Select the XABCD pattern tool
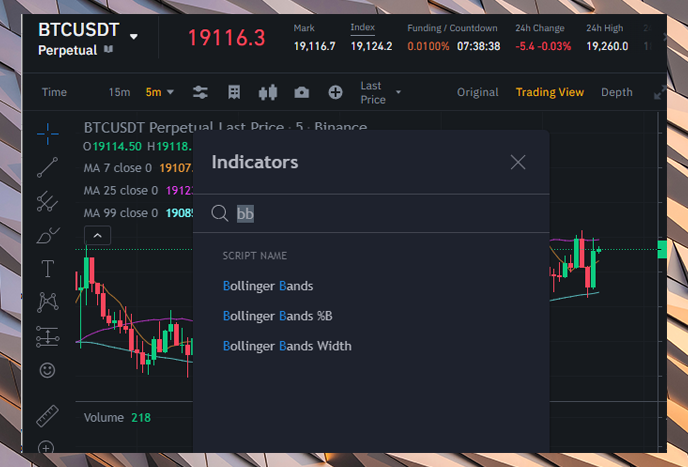The height and width of the screenshot is (467, 688). tap(47, 302)
